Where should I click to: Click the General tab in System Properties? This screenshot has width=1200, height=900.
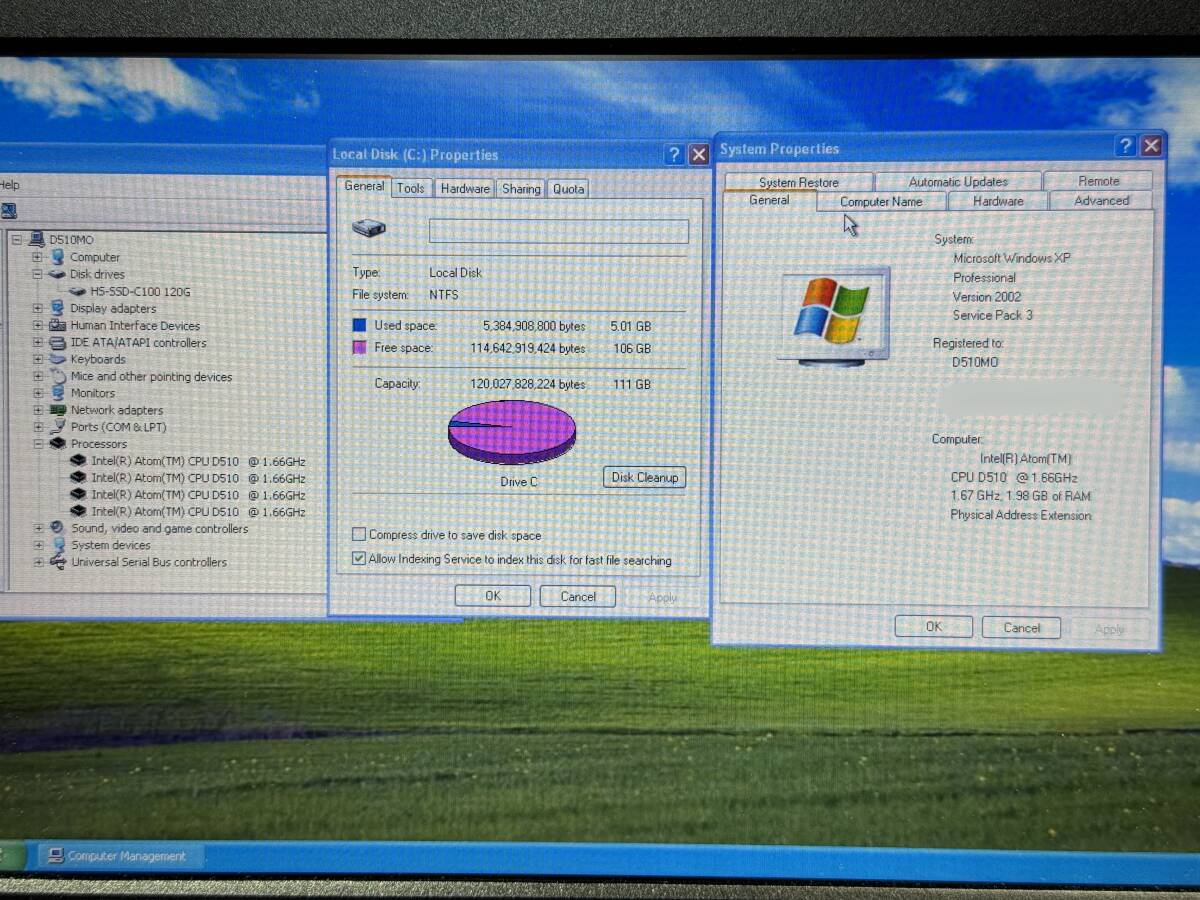pos(769,200)
